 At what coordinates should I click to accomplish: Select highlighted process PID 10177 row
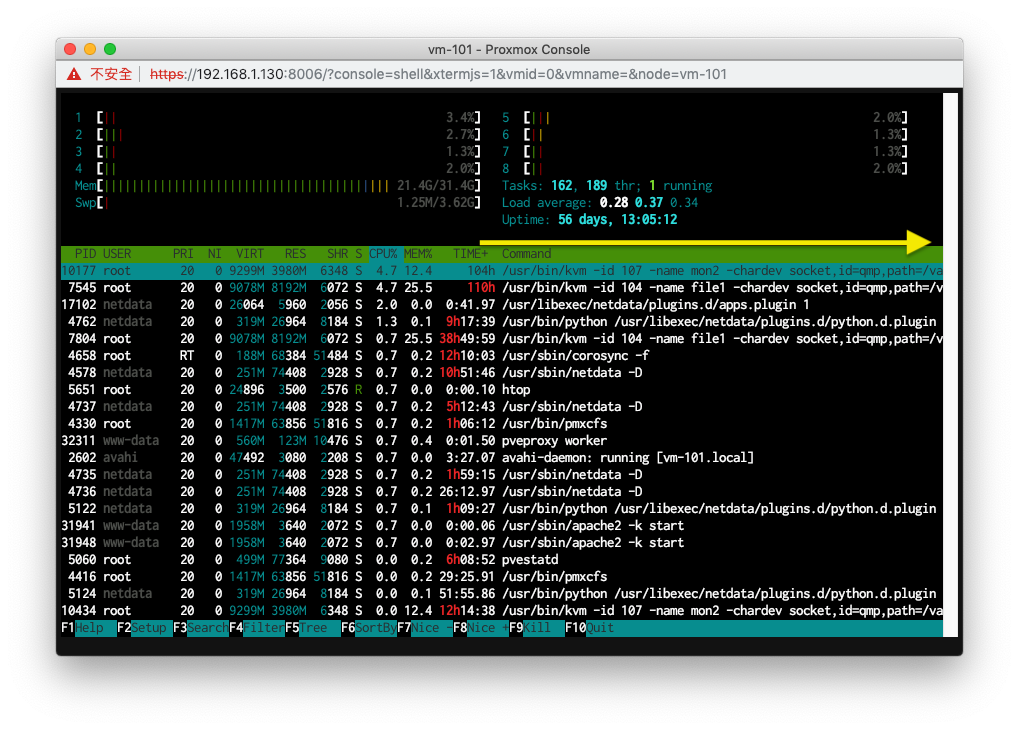tap(502, 271)
